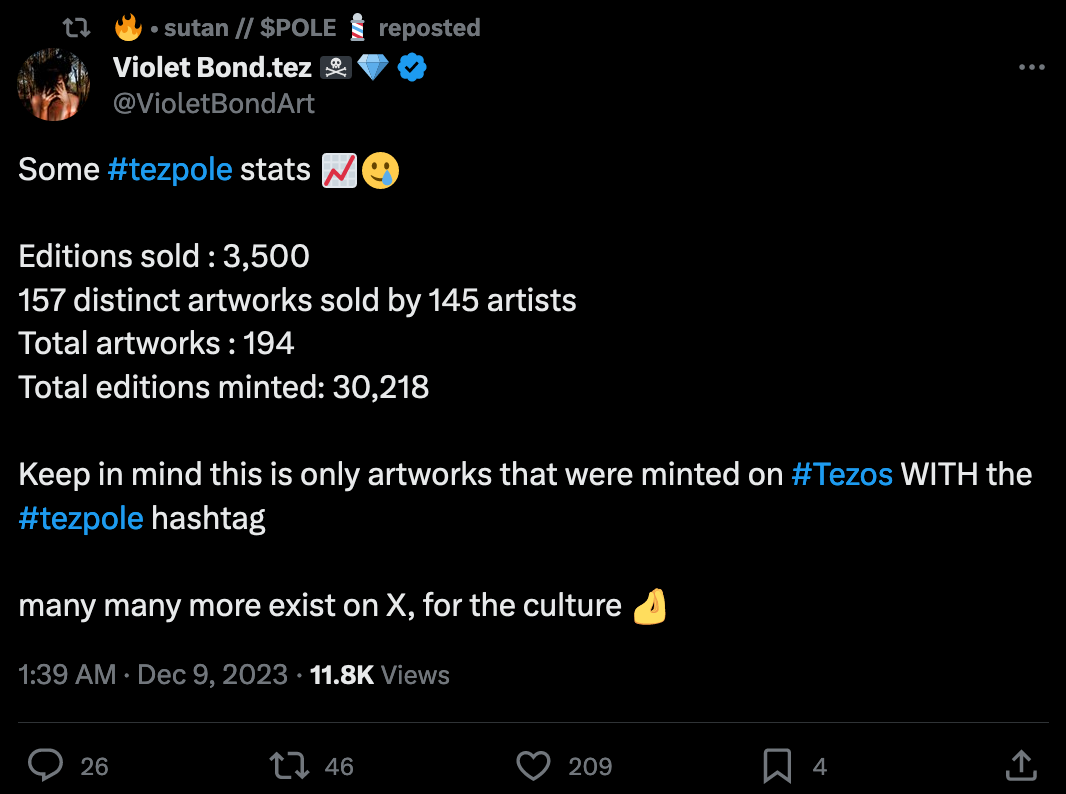Open the three-dot more options menu

(x=1031, y=68)
